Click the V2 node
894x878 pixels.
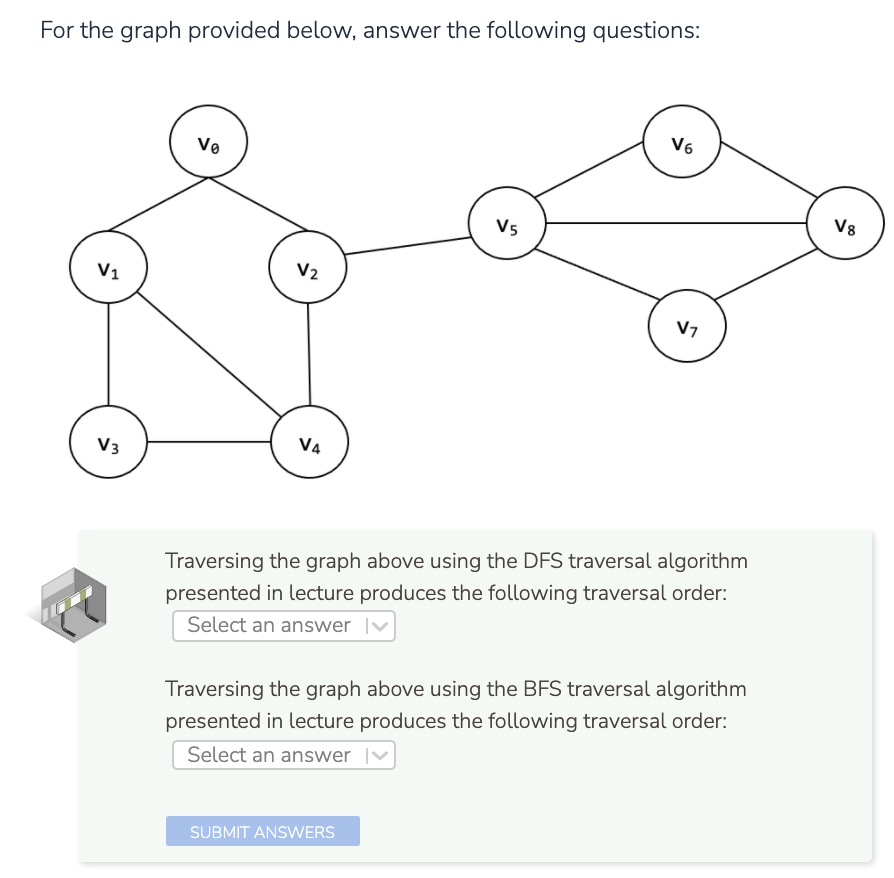(x=309, y=267)
